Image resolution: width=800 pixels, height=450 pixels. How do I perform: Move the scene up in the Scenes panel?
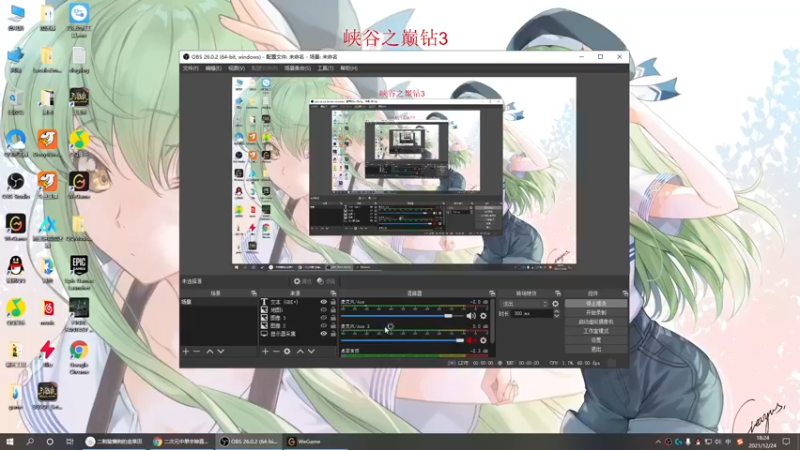coord(210,352)
